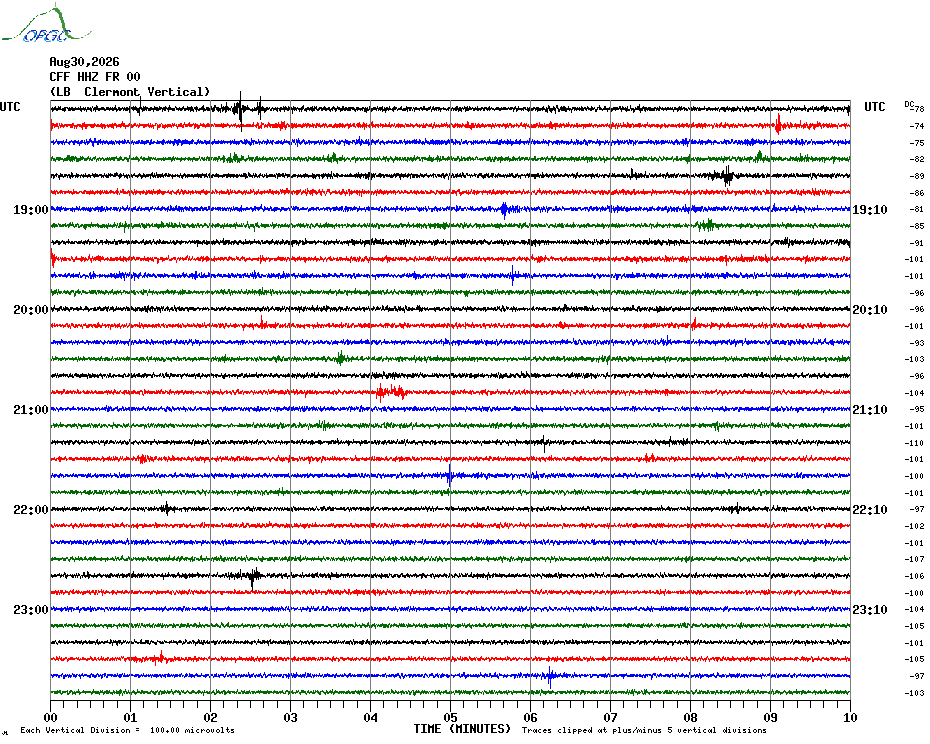The height and width of the screenshot is (744, 930).
Task: Click the 23:10 time label
Action: (x=870, y=610)
